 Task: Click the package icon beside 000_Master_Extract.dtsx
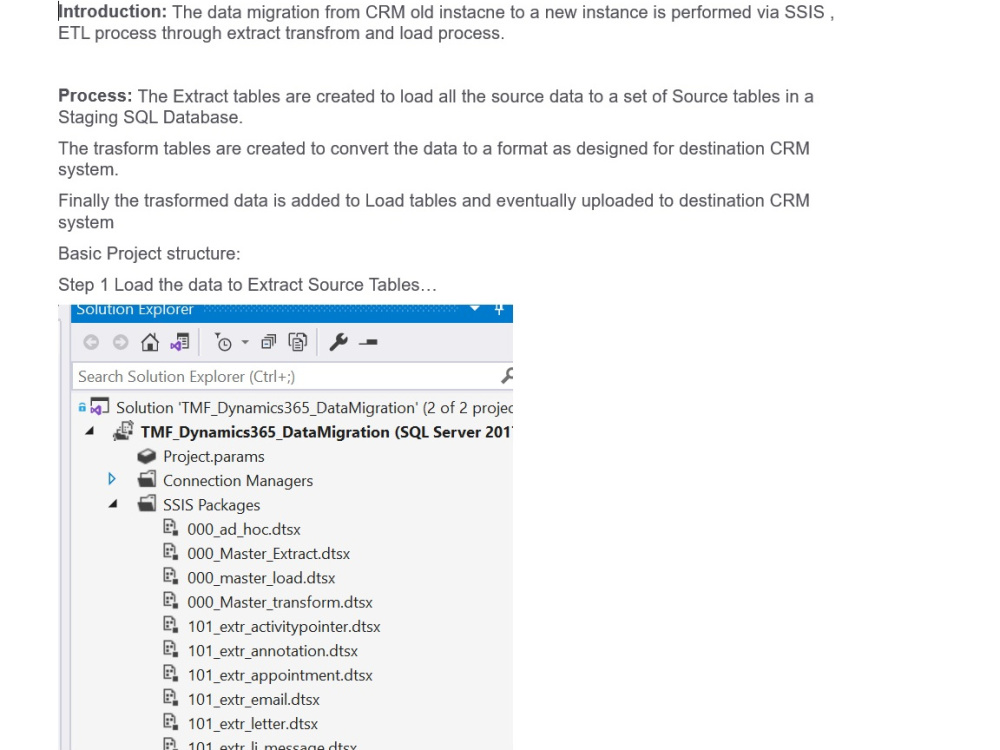(x=171, y=552)
